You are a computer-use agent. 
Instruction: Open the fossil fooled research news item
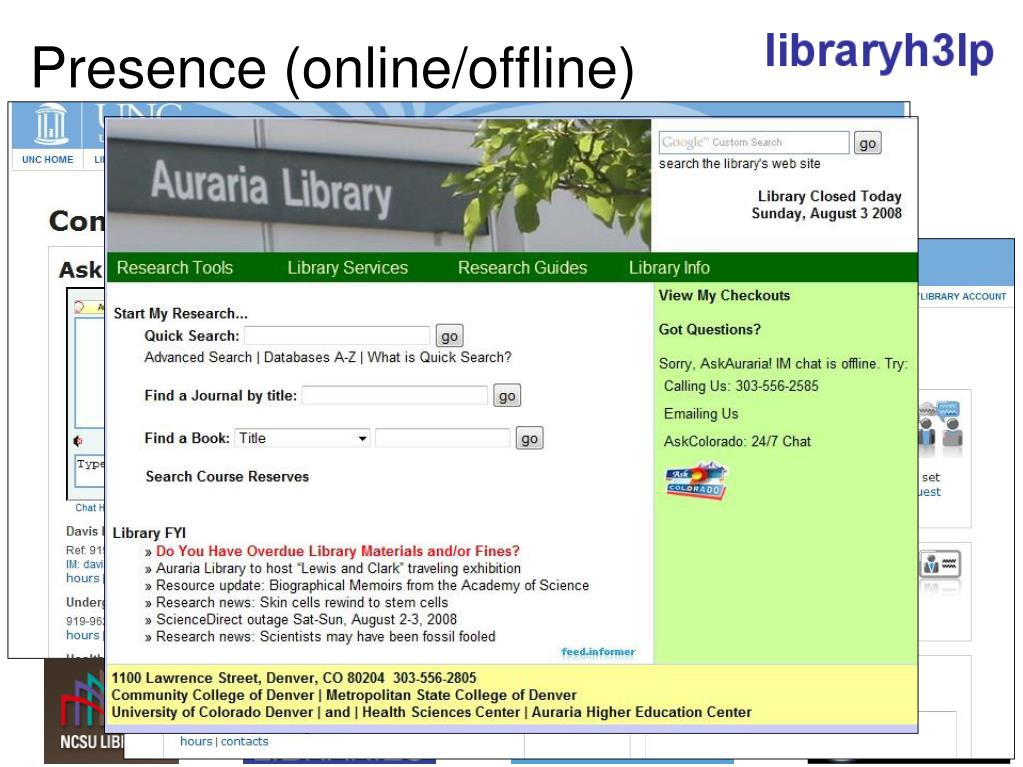point(326,637)
